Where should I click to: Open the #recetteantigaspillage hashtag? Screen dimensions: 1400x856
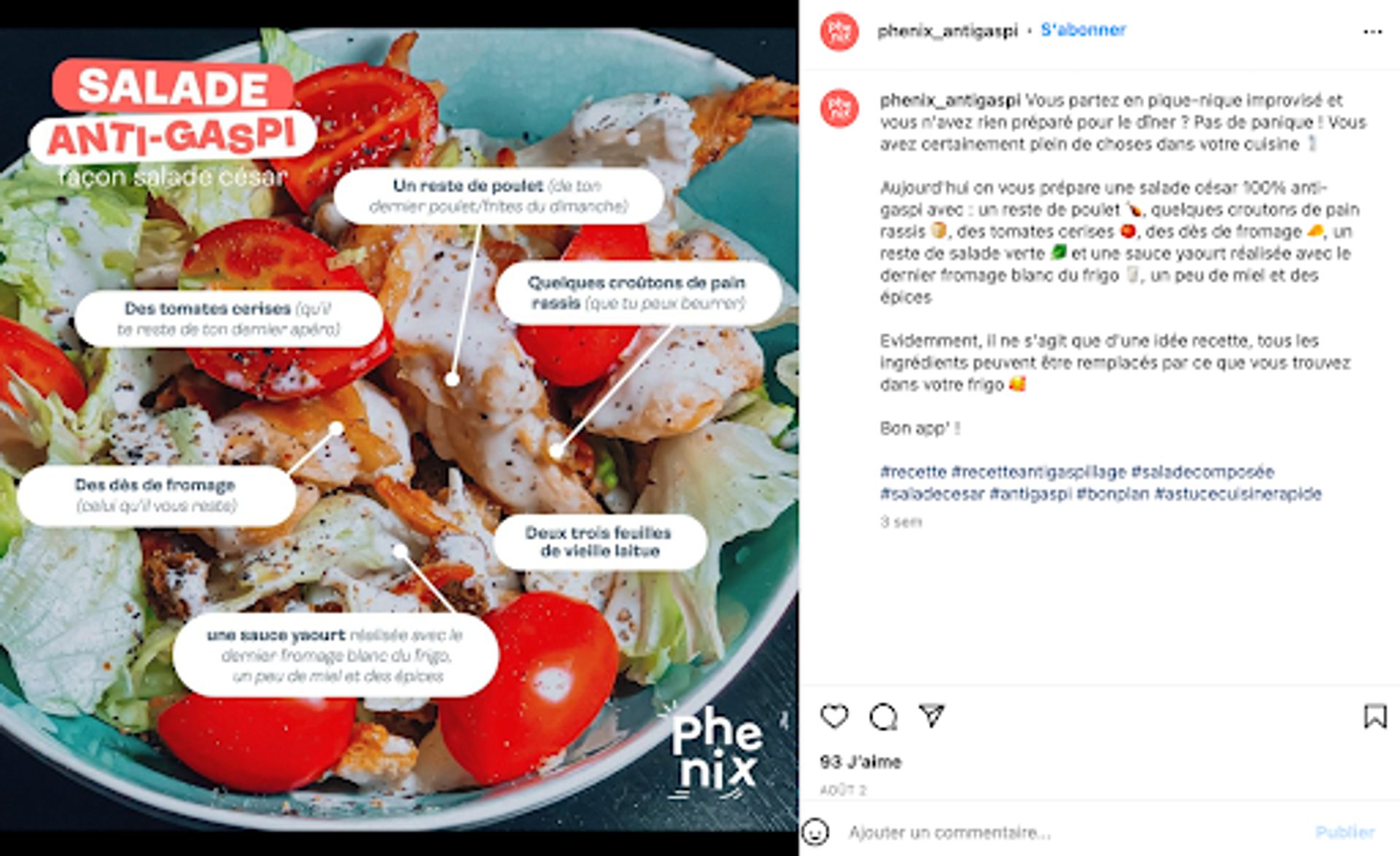click(x=1038, y=472)
